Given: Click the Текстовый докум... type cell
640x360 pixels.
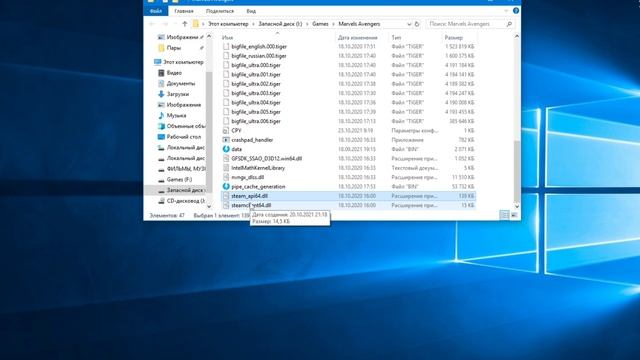Looking at the screenshot, I should 414,168.
